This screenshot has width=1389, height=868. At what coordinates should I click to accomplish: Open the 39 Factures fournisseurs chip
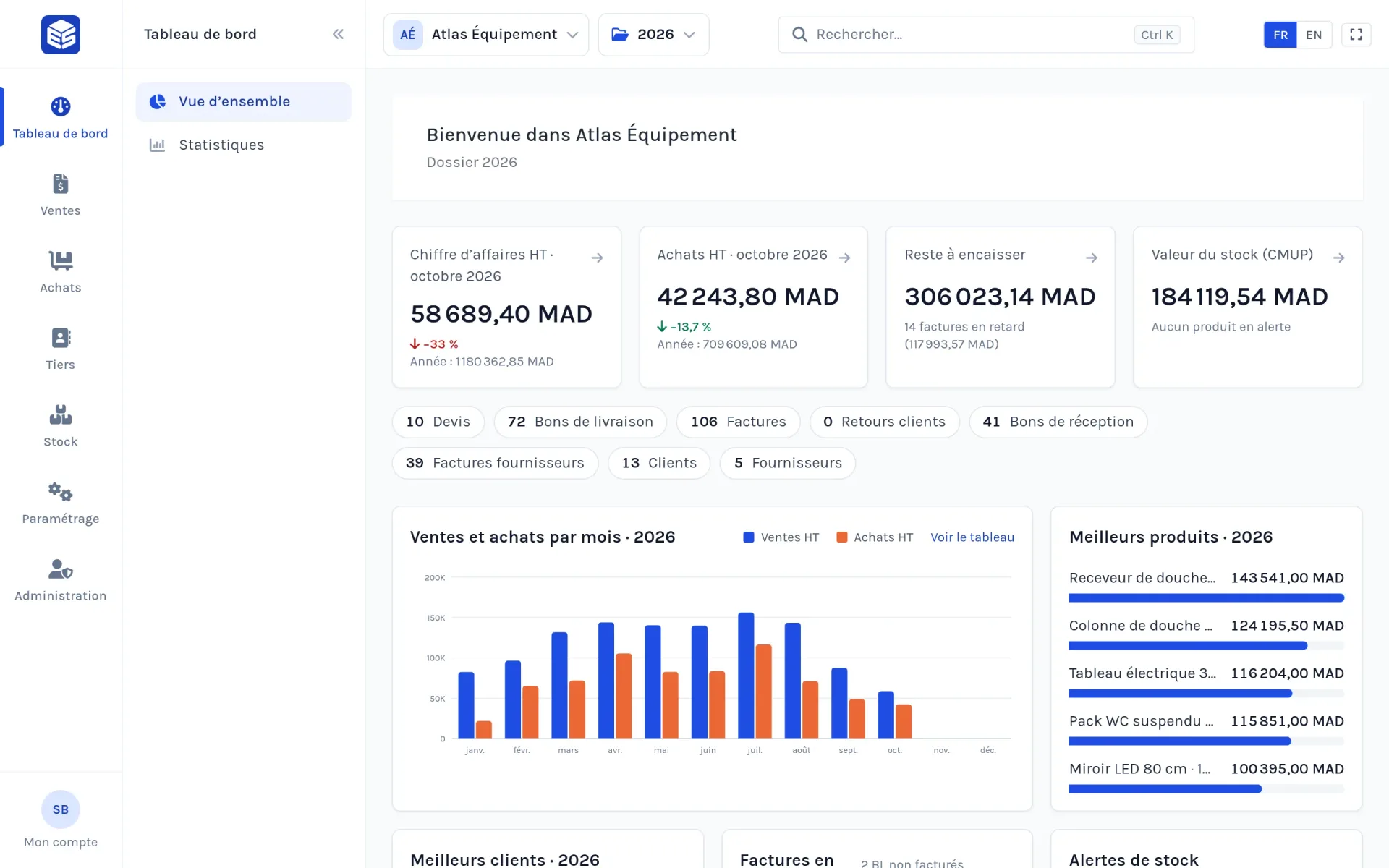(x=495, y=463)
